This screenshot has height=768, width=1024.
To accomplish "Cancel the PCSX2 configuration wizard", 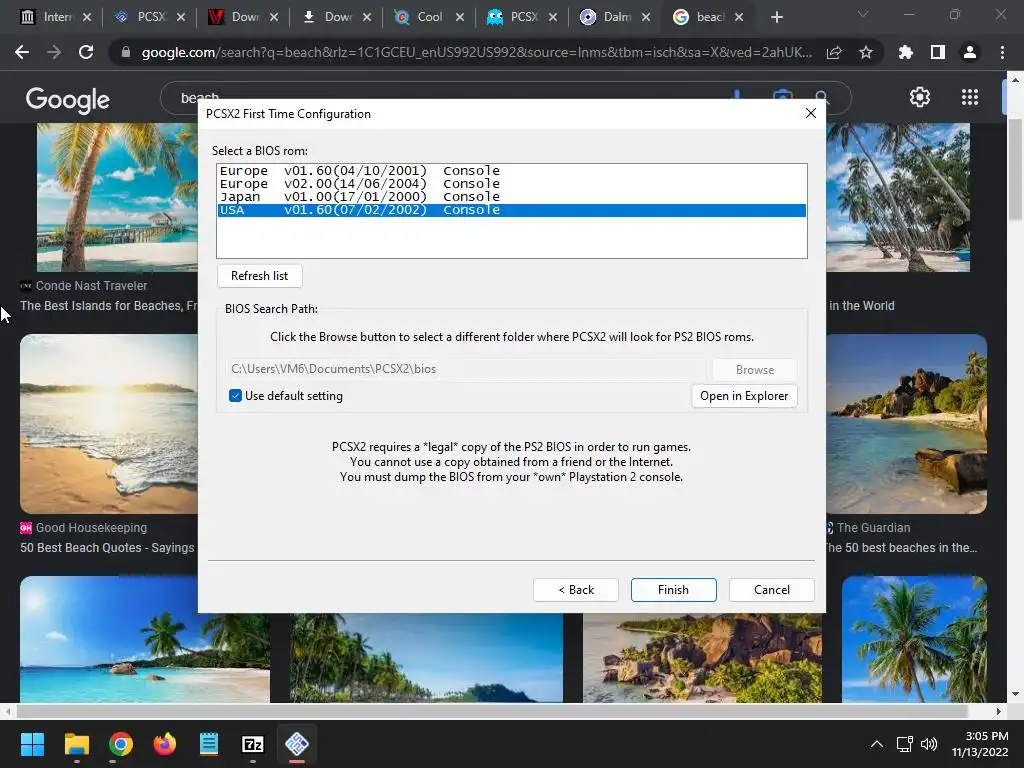I will tap(771, 590).
